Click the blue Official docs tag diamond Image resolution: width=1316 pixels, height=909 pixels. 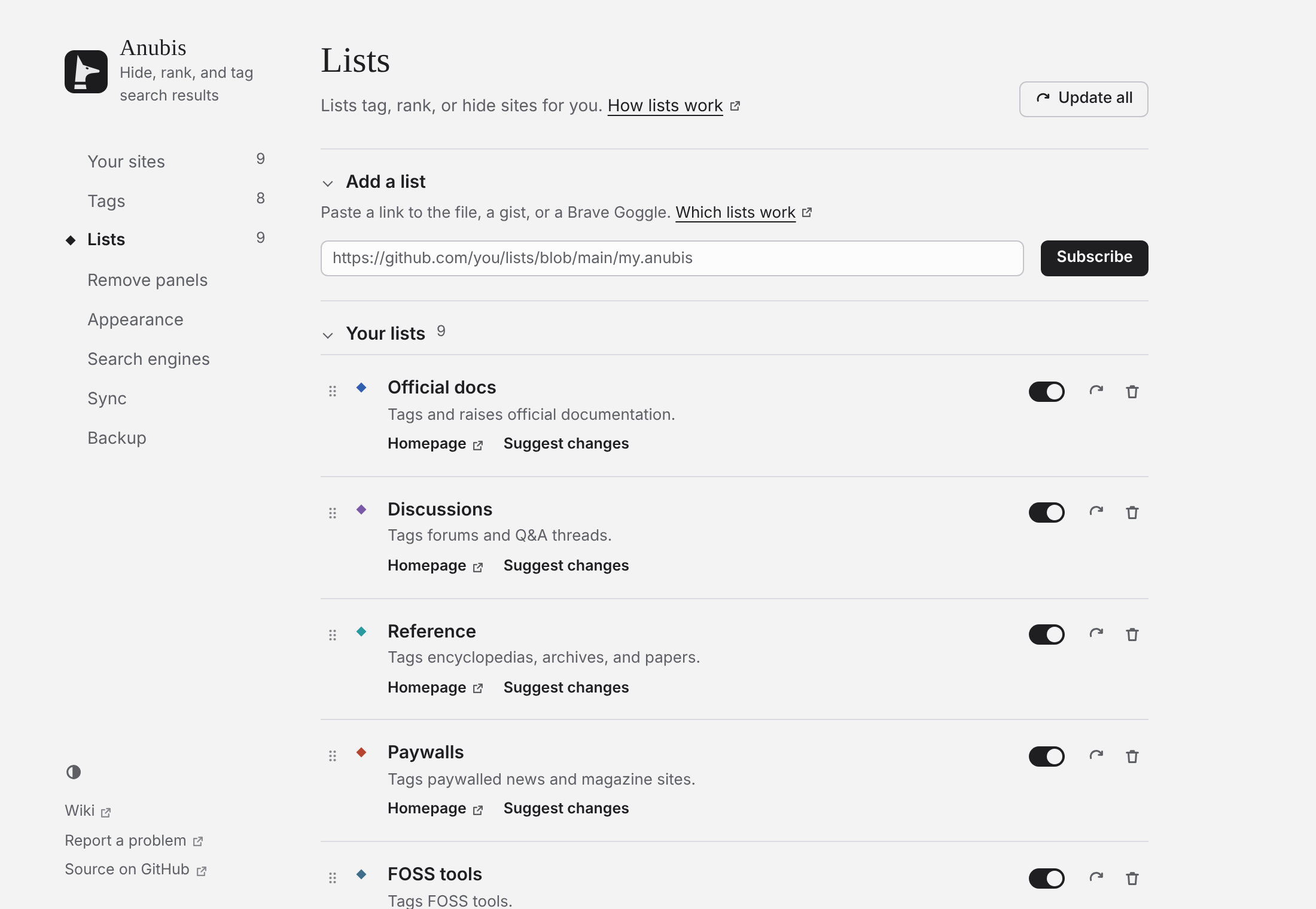361,388
